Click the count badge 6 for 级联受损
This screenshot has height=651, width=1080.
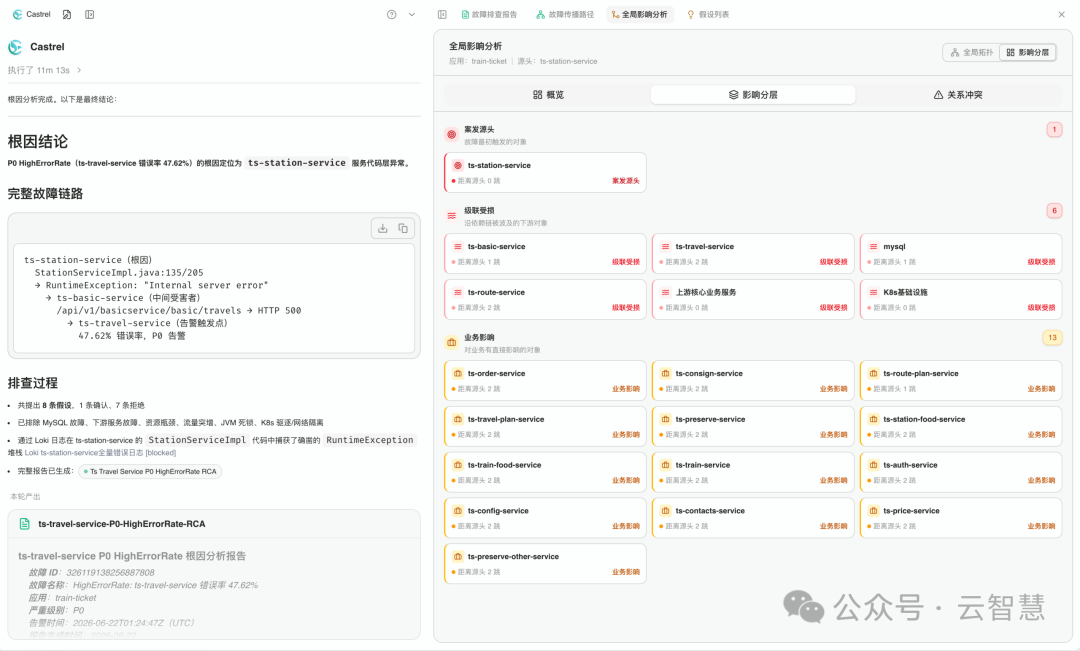[1054, 211]
